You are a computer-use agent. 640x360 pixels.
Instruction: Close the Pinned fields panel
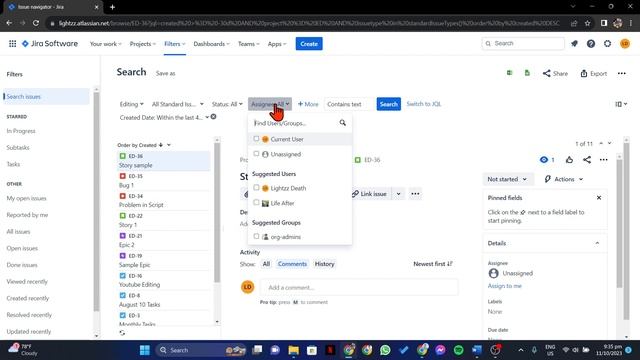click(x=599, y=198)
